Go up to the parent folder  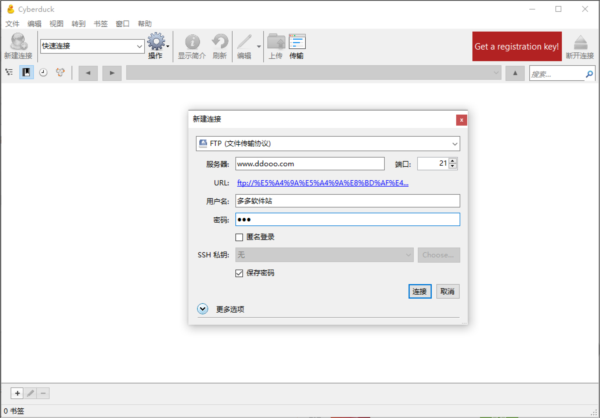tap(515, 73)
